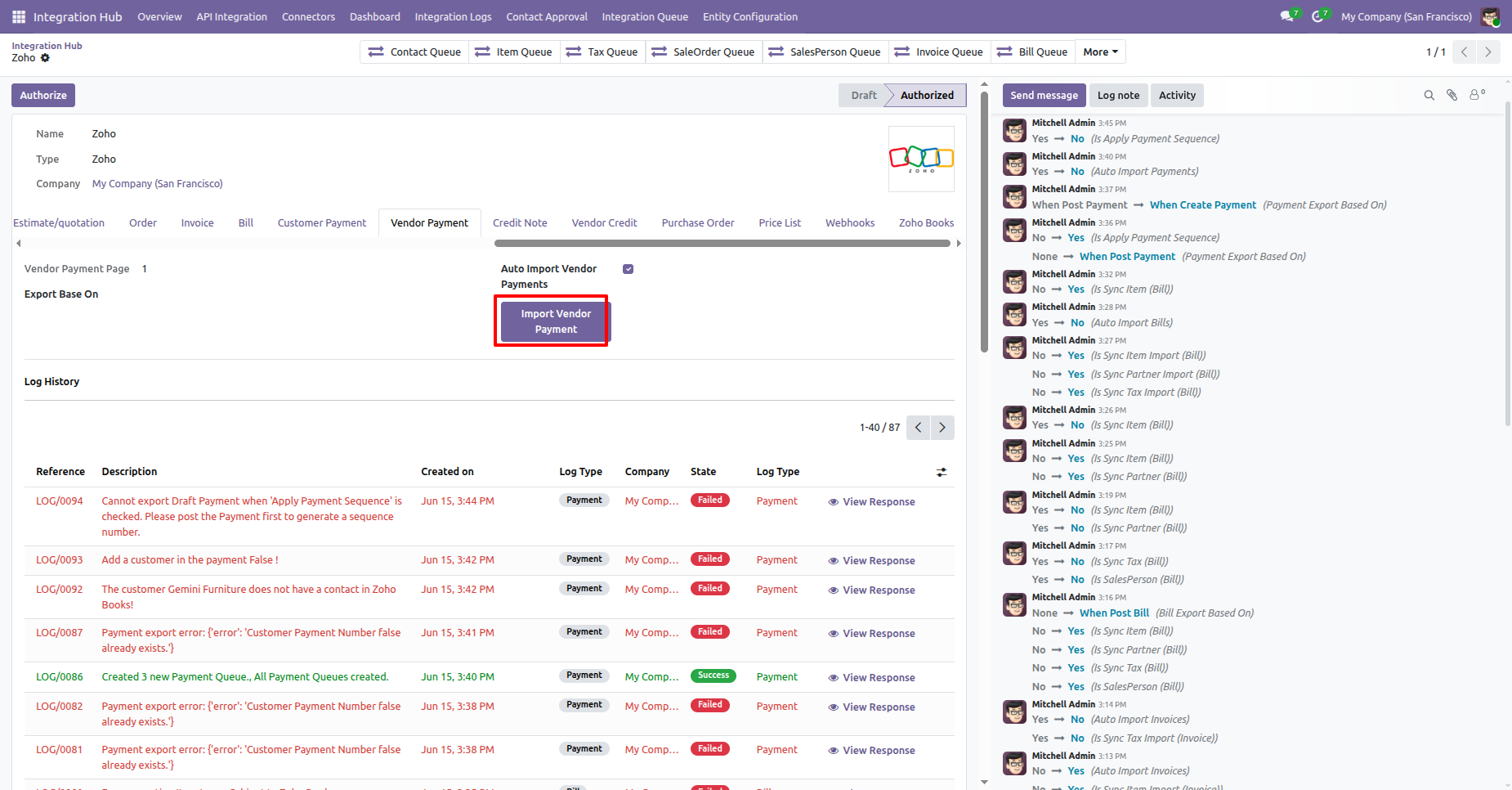Switch to the Credit Note tab
The height and width of the screenshot is (790, 1512).
click(x=520, y=222)
